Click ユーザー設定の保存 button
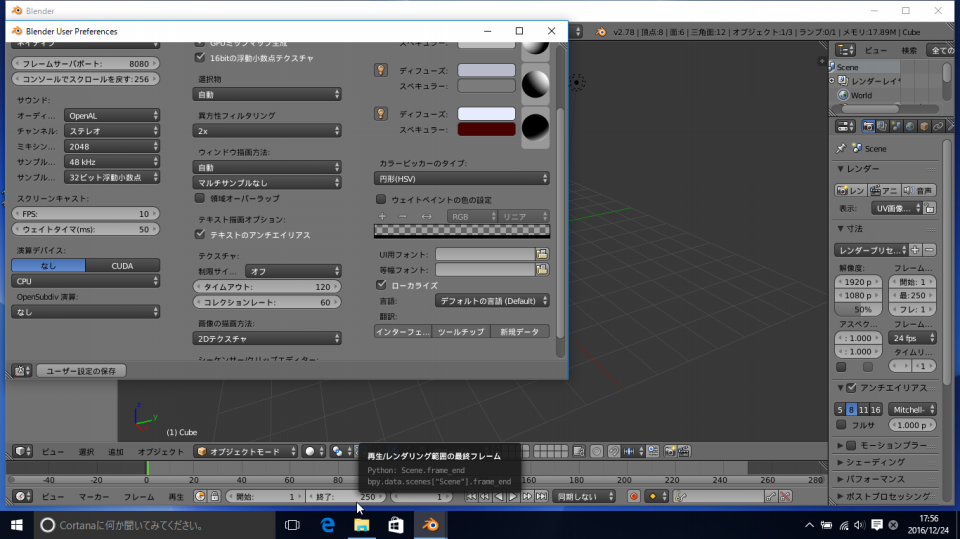Image resolution: width=960 pixels, height=539 pixels. 81,370
